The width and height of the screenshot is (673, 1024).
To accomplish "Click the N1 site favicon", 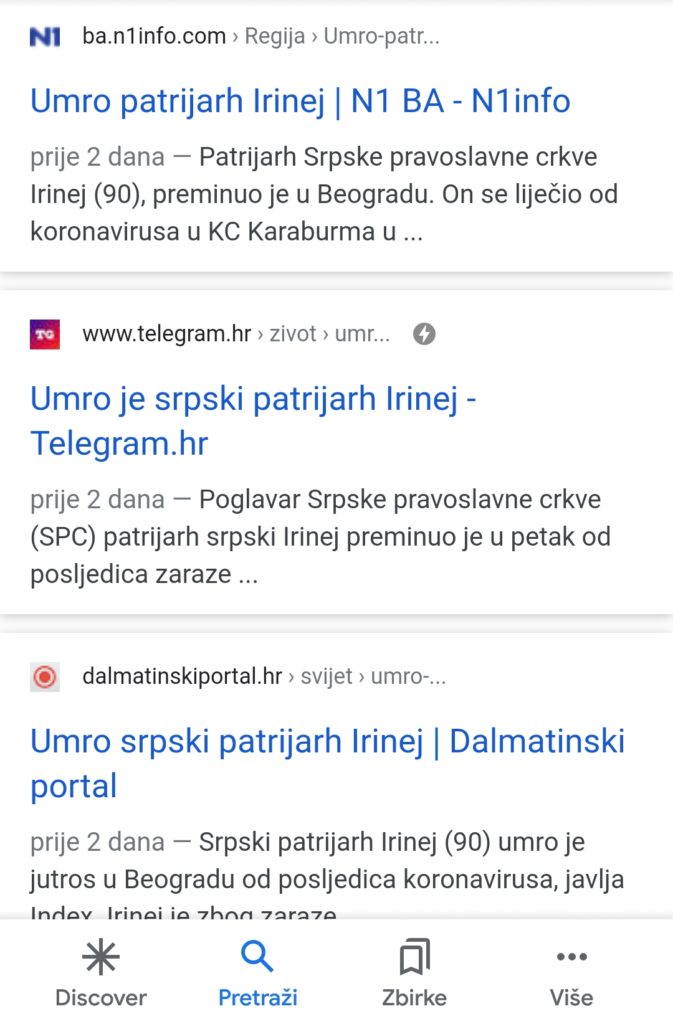I will 45,37.
